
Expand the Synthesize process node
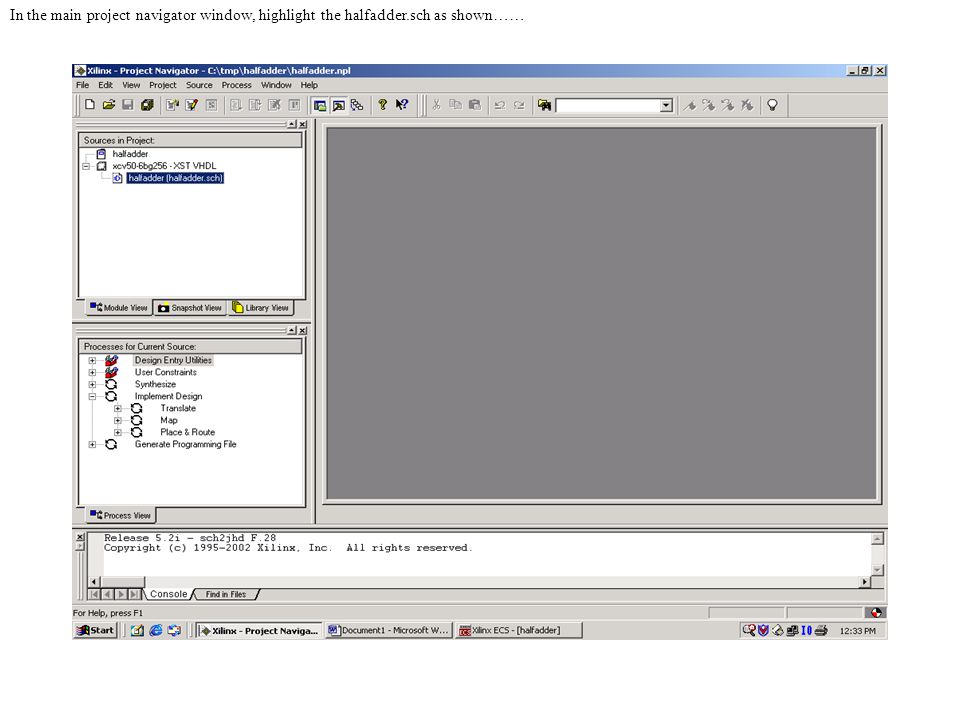(x=92, y=384)
